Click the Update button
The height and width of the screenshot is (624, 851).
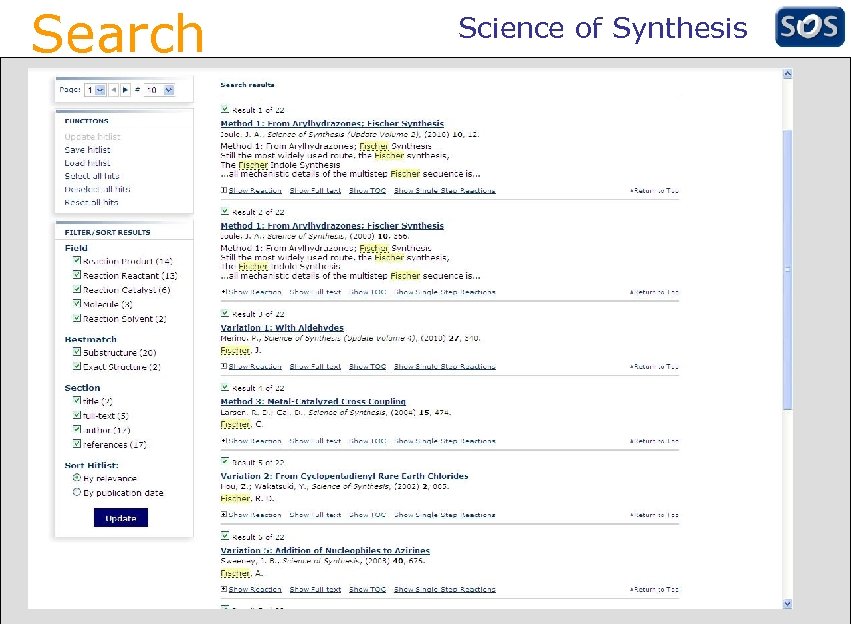120,518
